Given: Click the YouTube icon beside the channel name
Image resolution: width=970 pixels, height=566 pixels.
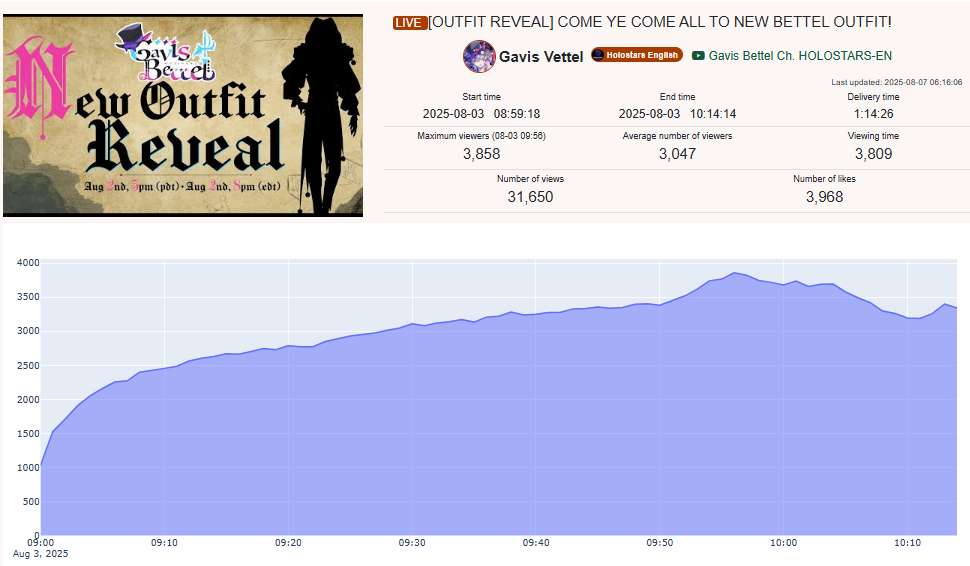Looking at the screenshot, I should tap(698, 56).
